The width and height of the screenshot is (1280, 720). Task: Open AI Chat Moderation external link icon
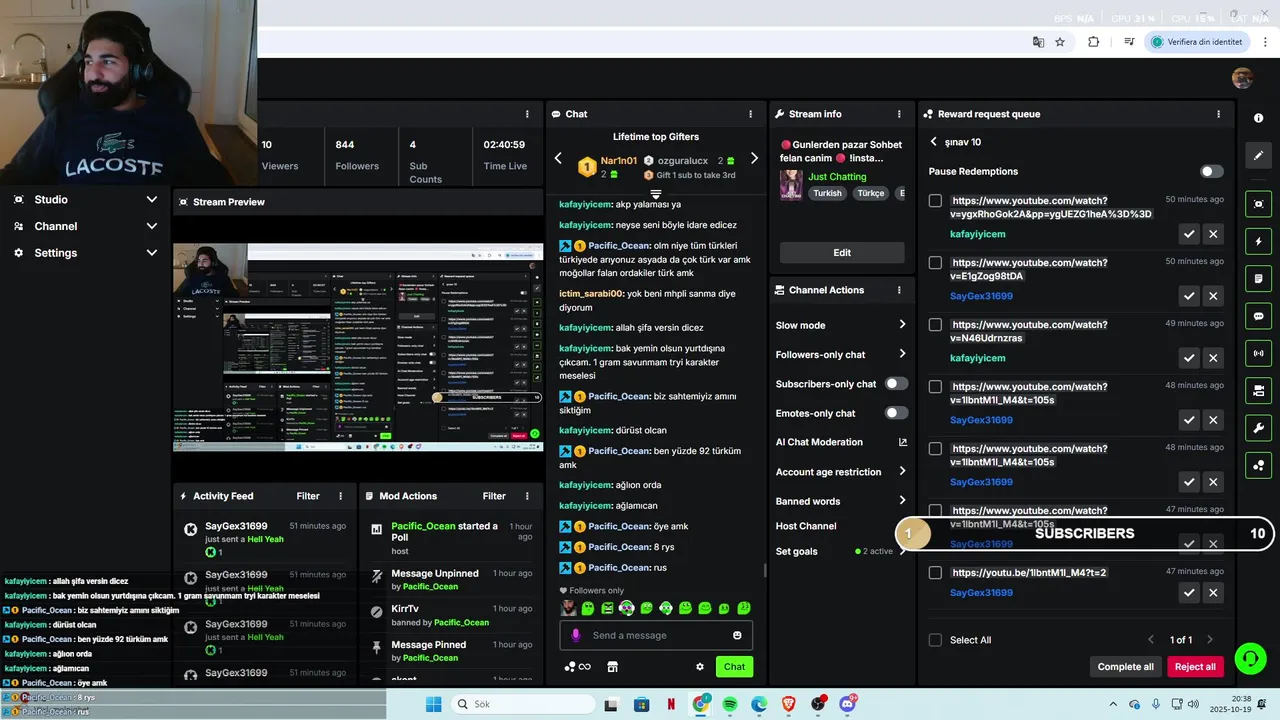[x=902, y=442]
